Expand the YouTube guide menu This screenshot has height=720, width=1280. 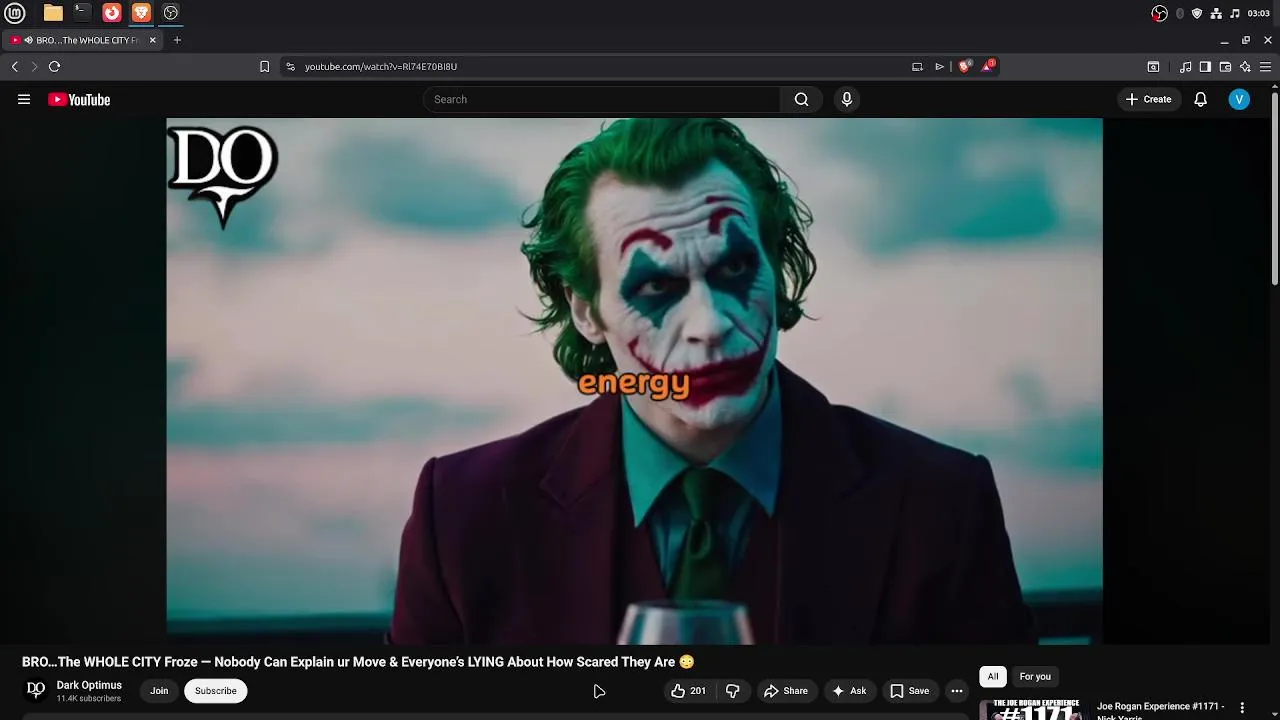(24, 99)
